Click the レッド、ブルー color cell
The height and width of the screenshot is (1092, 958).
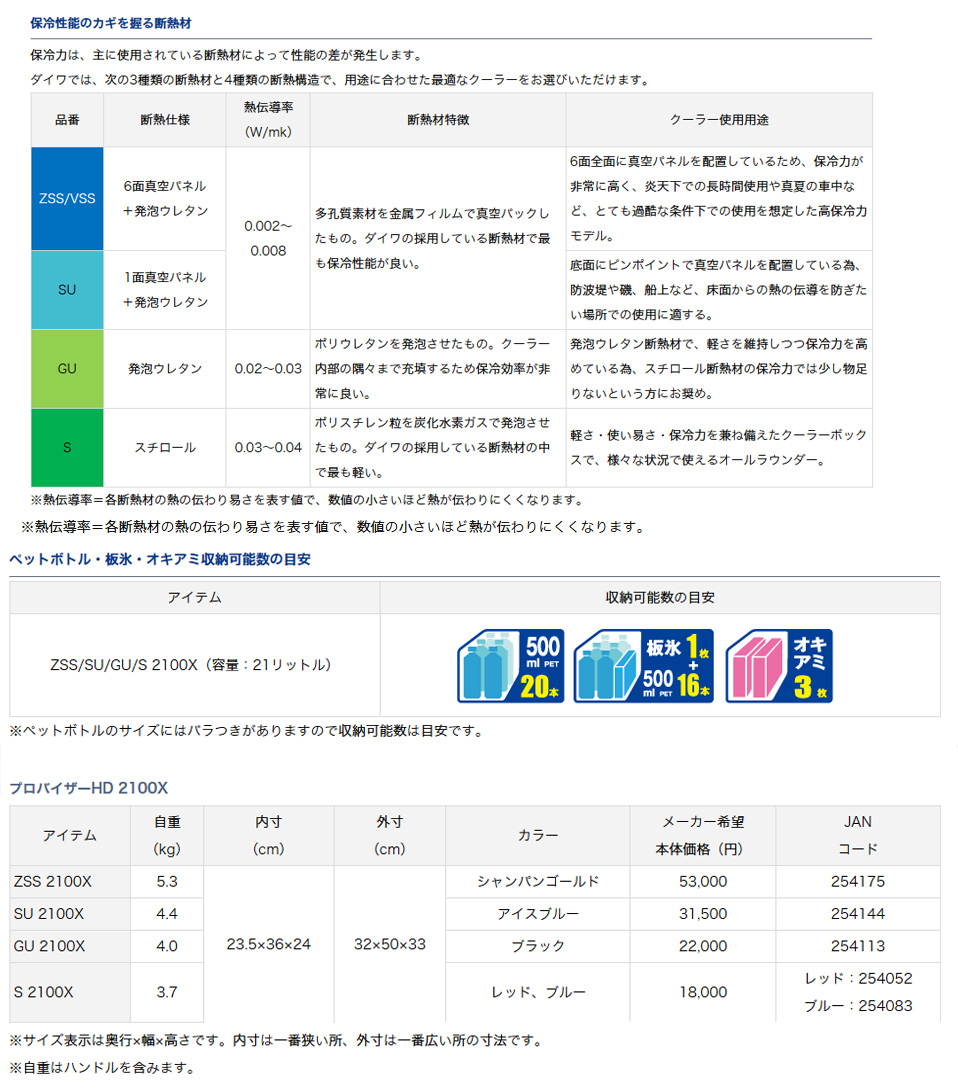pyautogui.click(x=537, y=992)
